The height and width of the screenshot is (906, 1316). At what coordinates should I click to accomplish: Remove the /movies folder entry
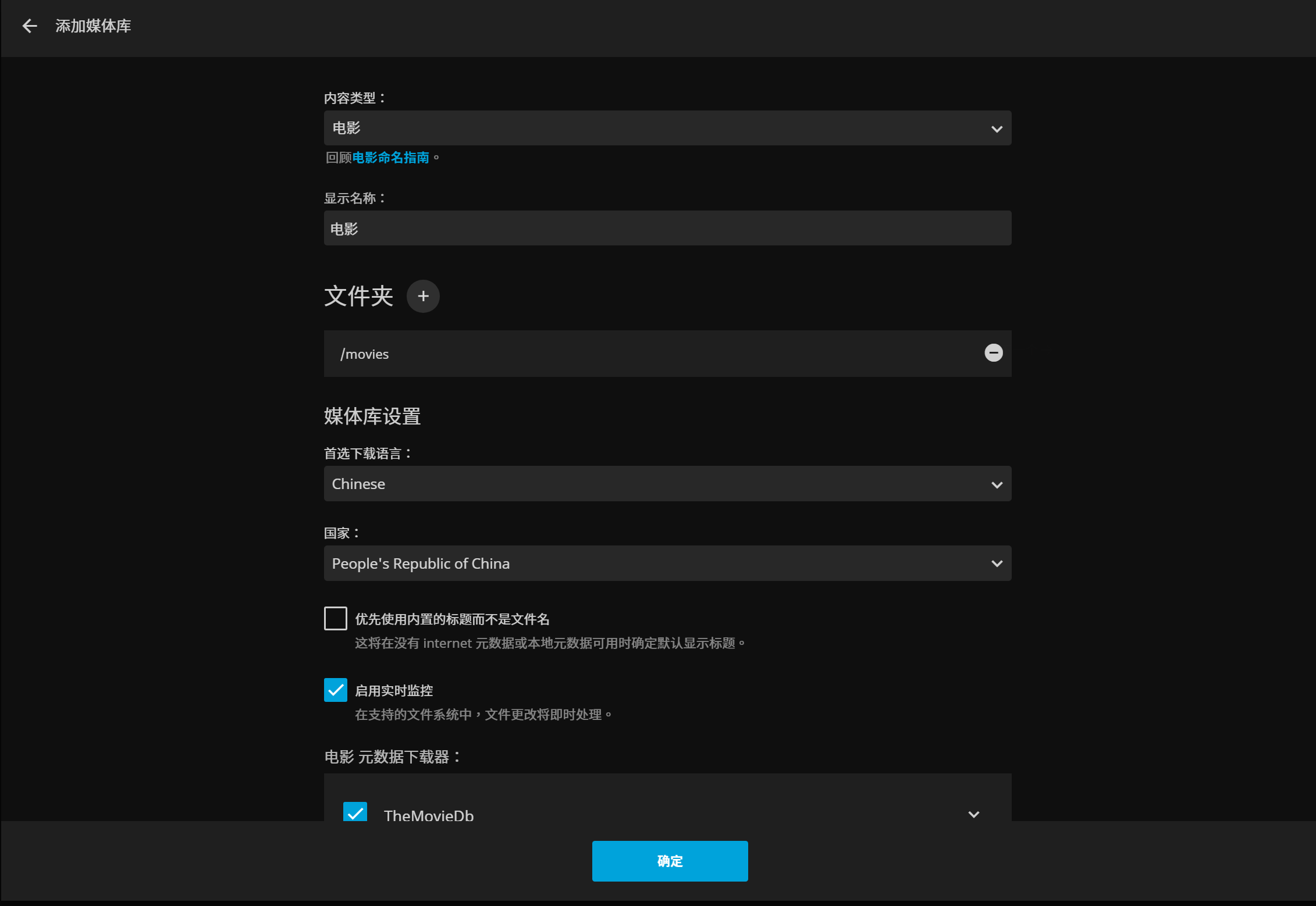[993, 353]
